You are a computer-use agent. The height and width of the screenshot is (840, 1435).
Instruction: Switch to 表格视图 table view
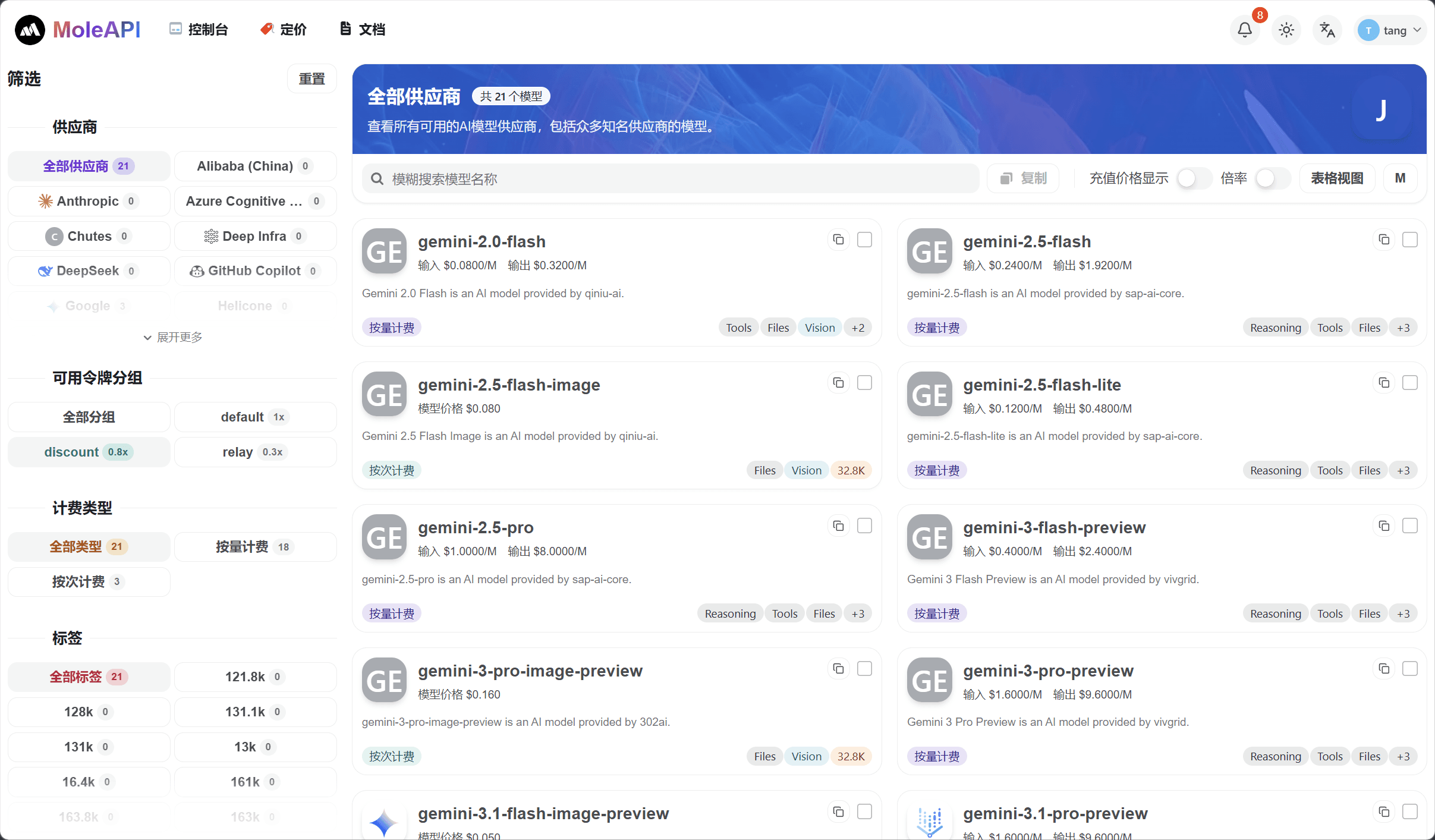click(x=1338, y=178)
